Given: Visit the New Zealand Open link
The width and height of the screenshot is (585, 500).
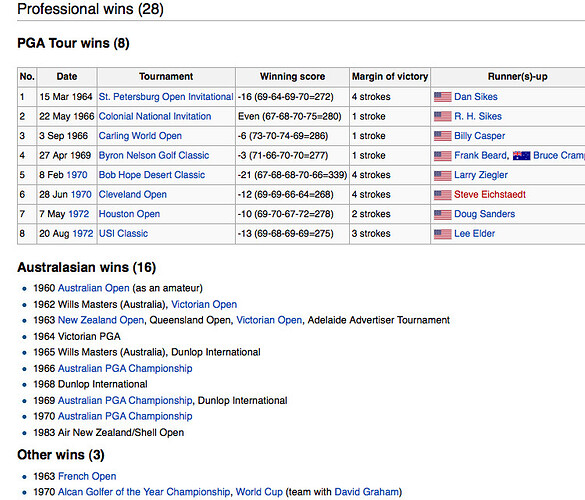Looking at the screenshot, I should [x=101, y=320].
